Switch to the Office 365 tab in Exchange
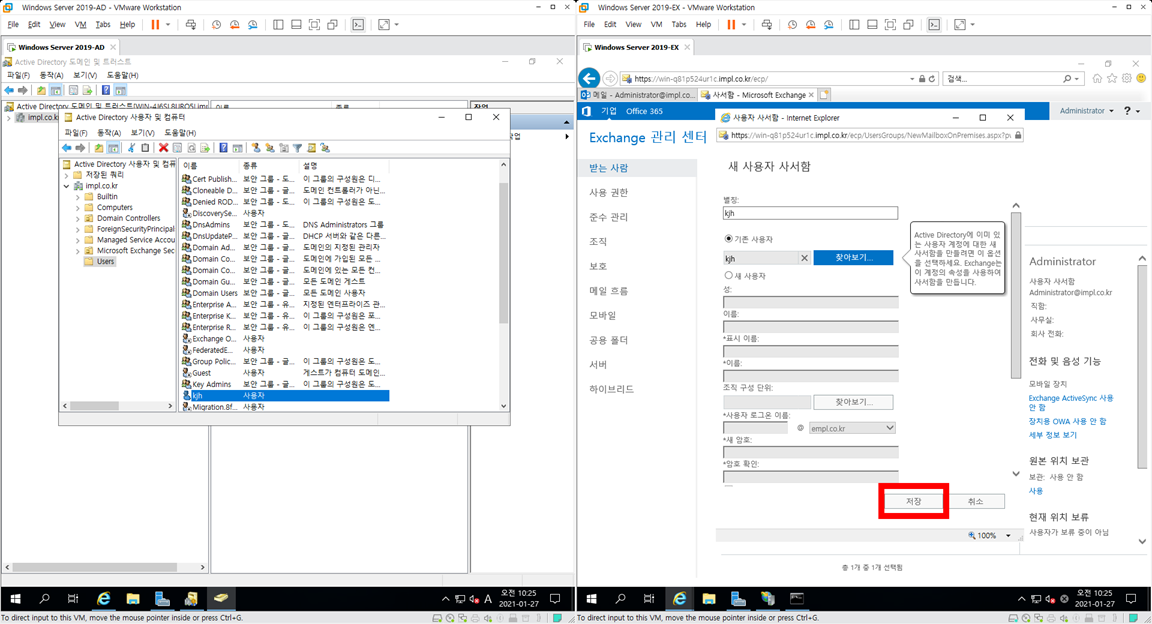 pos(644,111)
